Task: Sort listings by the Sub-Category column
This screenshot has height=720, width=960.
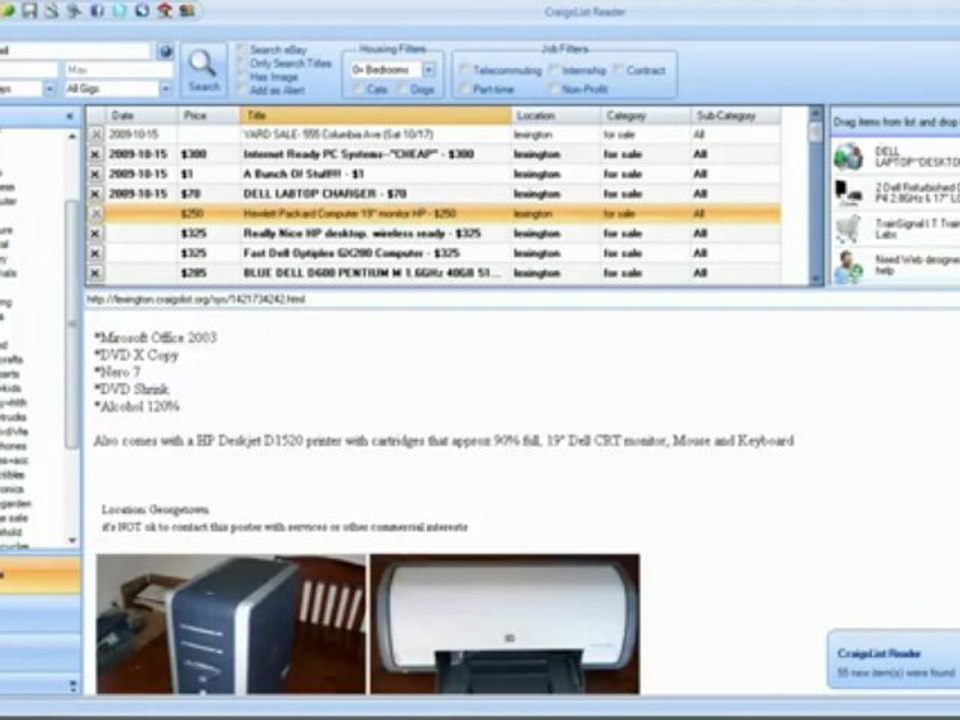Action: tap(736, 116)
